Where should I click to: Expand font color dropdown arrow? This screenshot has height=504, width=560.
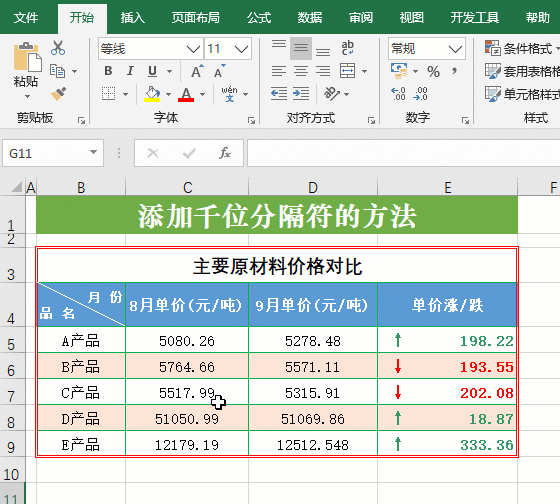(x=202, y=94)
